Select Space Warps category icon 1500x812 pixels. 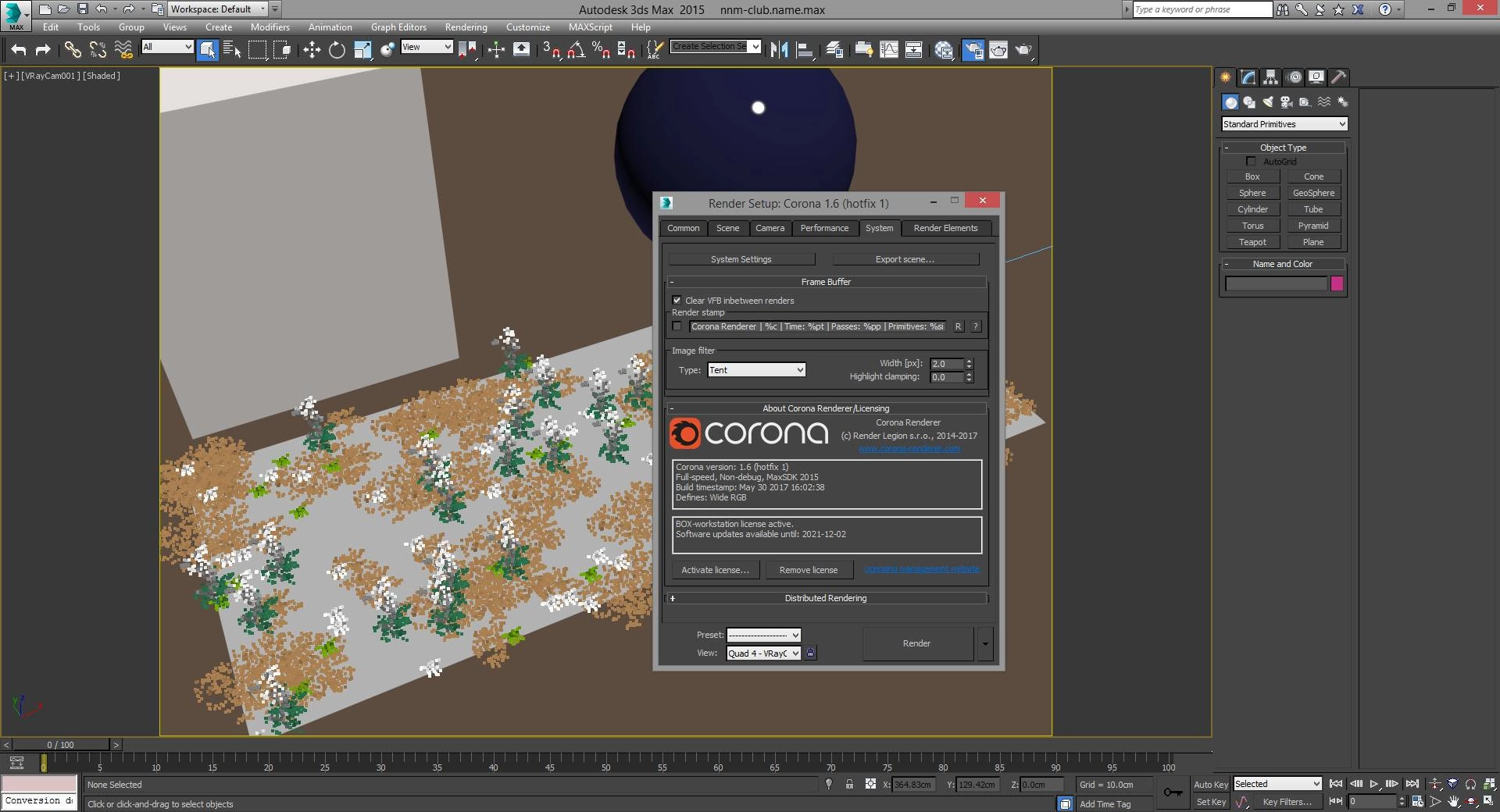point(1324,102)
